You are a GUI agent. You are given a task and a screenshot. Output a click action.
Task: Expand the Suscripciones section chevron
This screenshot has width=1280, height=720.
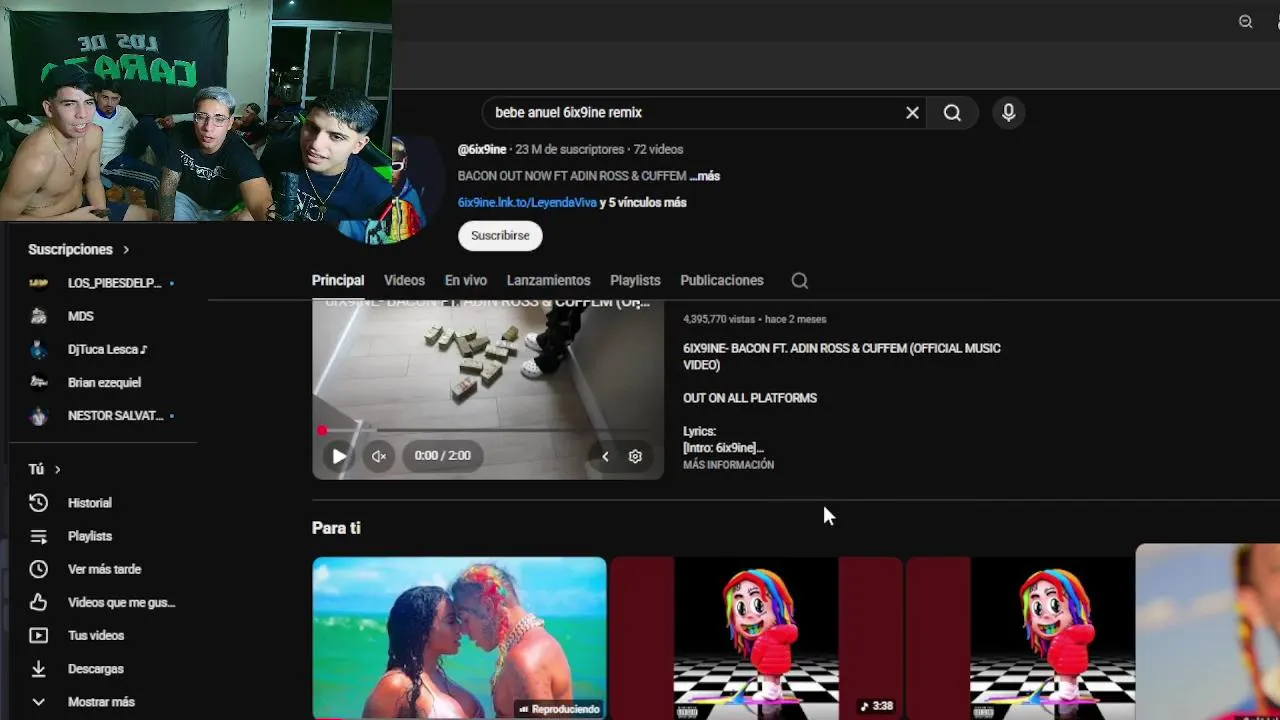126,250
